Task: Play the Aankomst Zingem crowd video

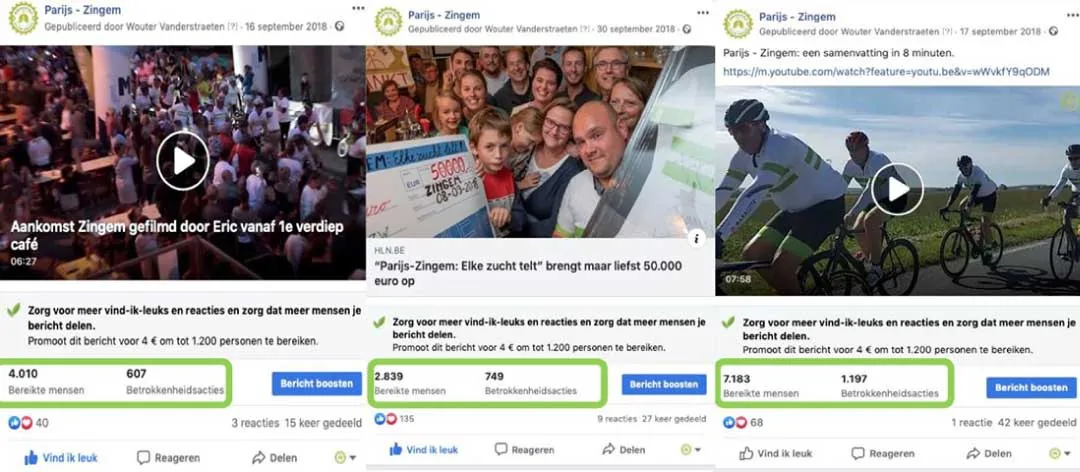Action: pos(183,161)
